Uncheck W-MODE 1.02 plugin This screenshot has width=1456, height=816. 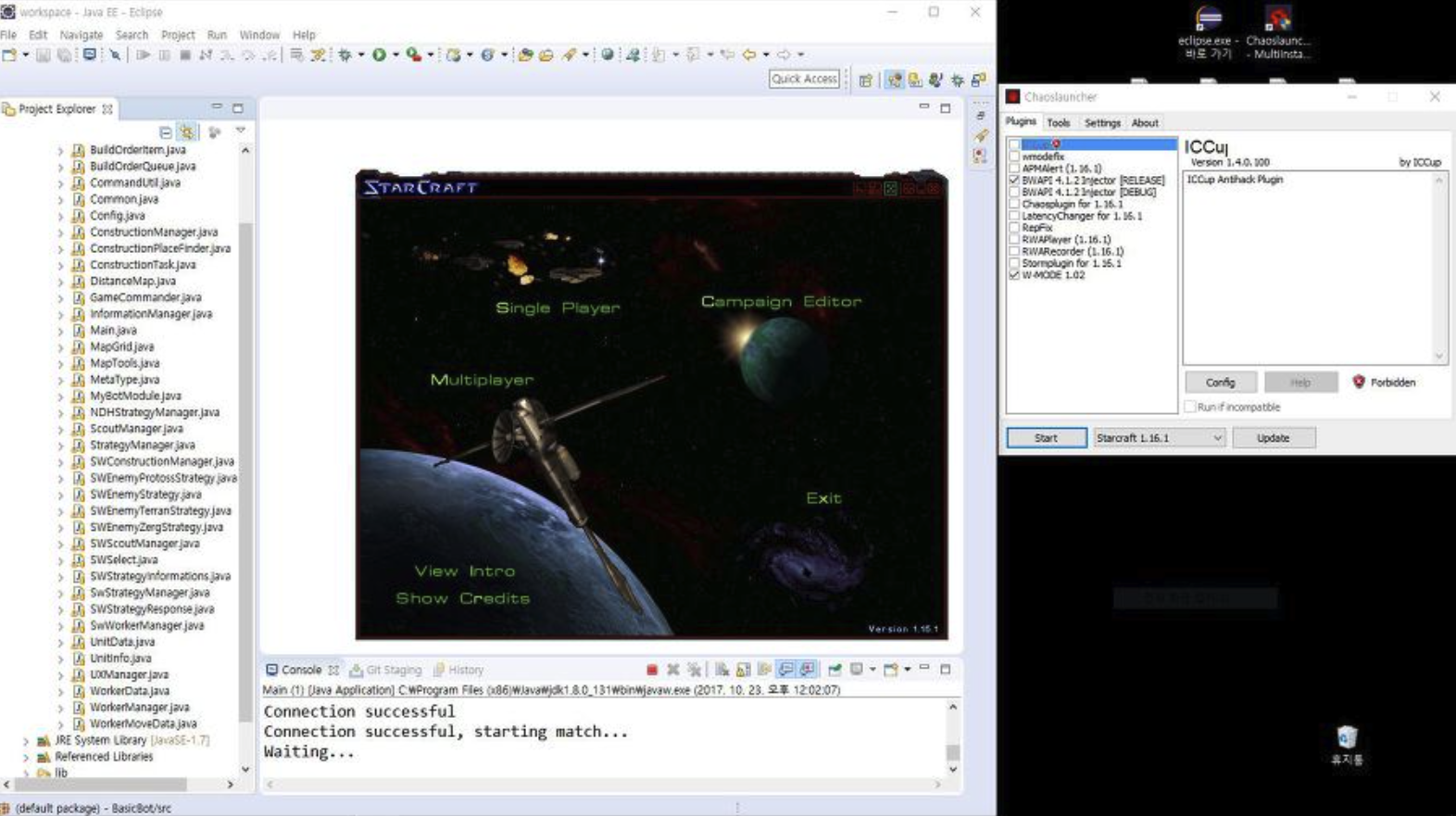click(x=1014, y=275)
